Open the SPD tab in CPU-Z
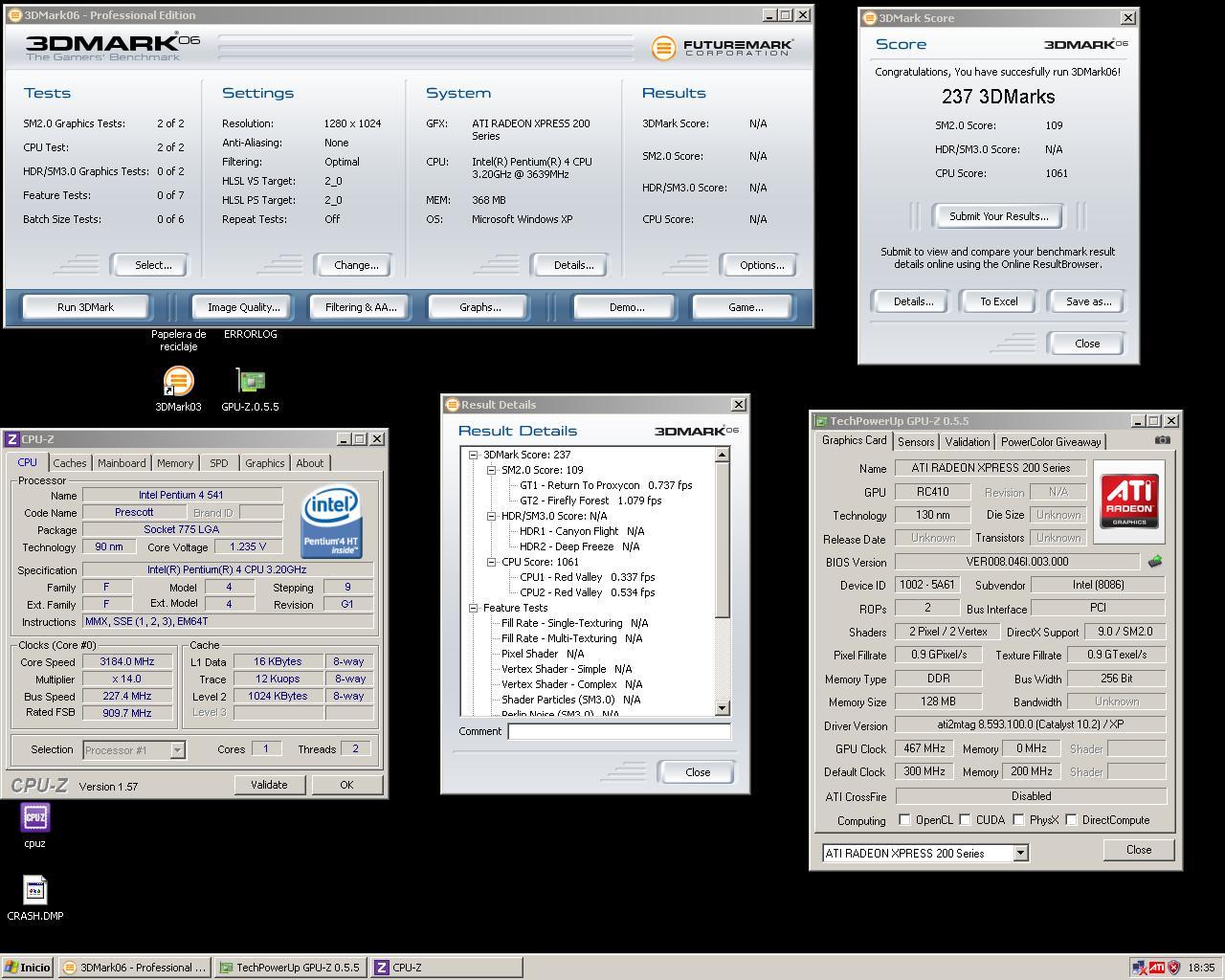 coord(219,463)
